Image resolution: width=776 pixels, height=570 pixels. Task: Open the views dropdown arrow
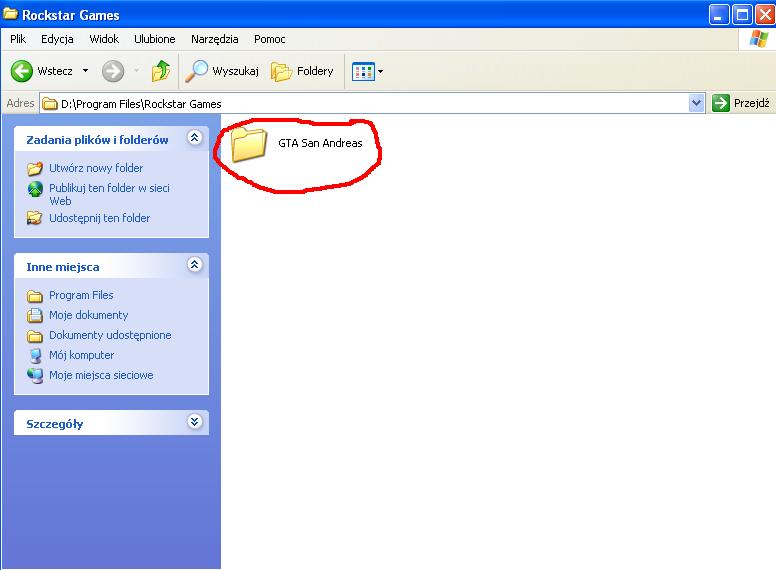click(381, 72)
